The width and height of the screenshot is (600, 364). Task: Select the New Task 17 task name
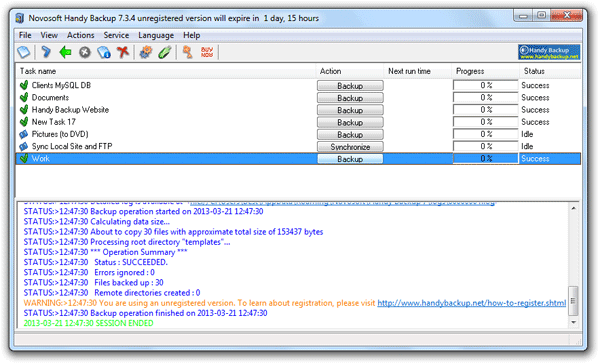(54, 122)
